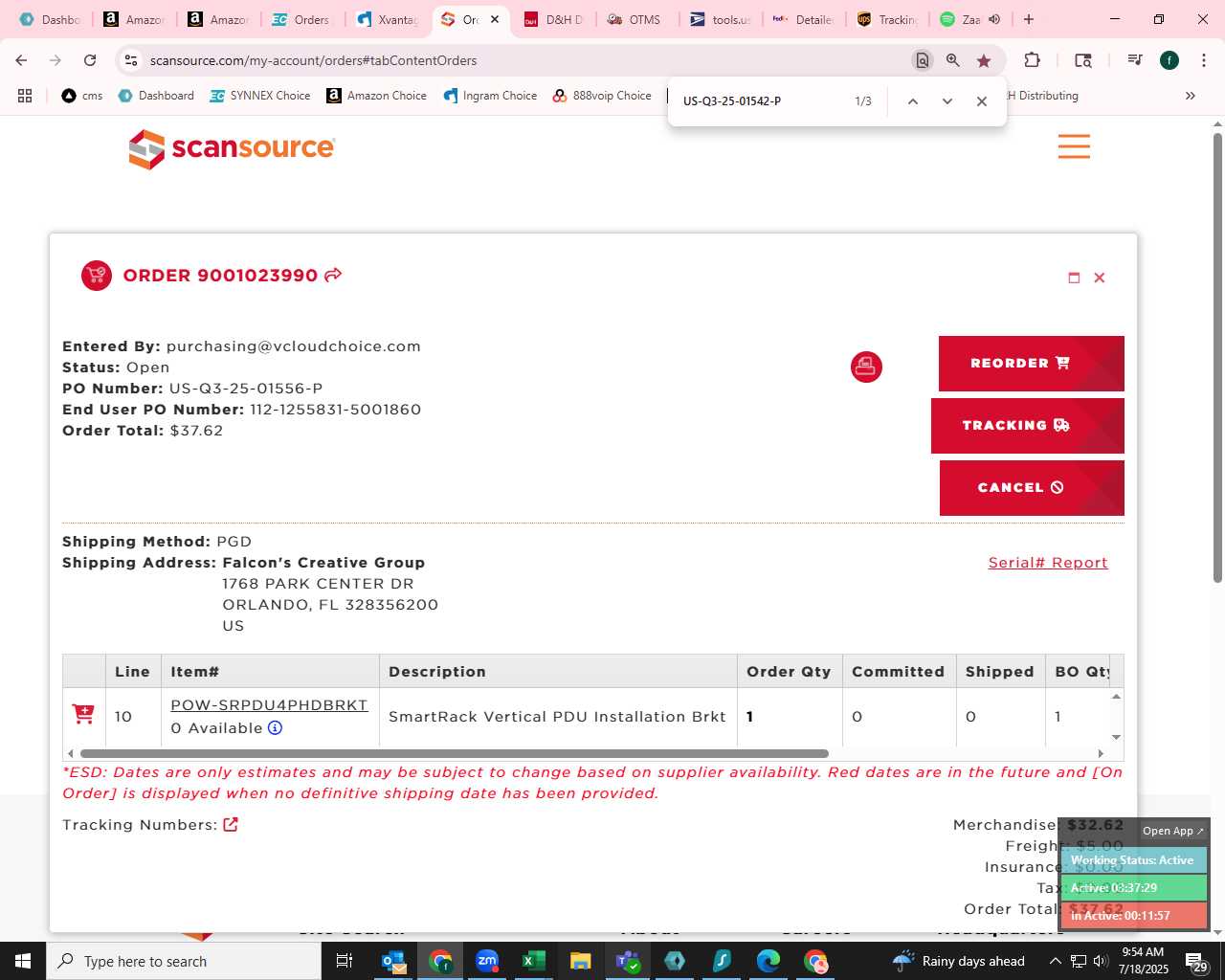This screenshot has width=1225, height=980.
Task: Open item POW-SRPDU4PHDBRKT link
Action: click(x=269, y=705)
